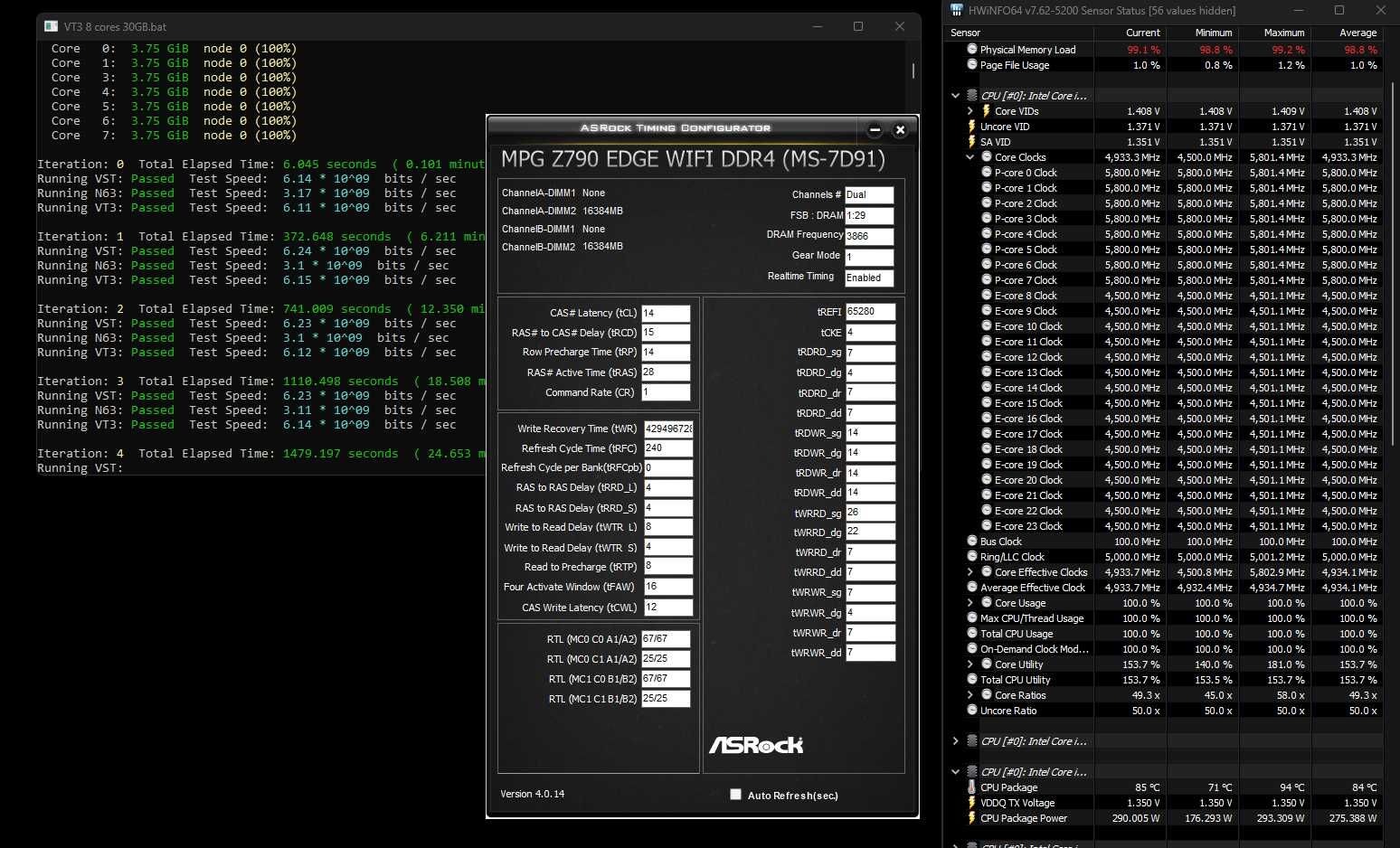Expand the Core VIDs row

(x=970, y=110)
